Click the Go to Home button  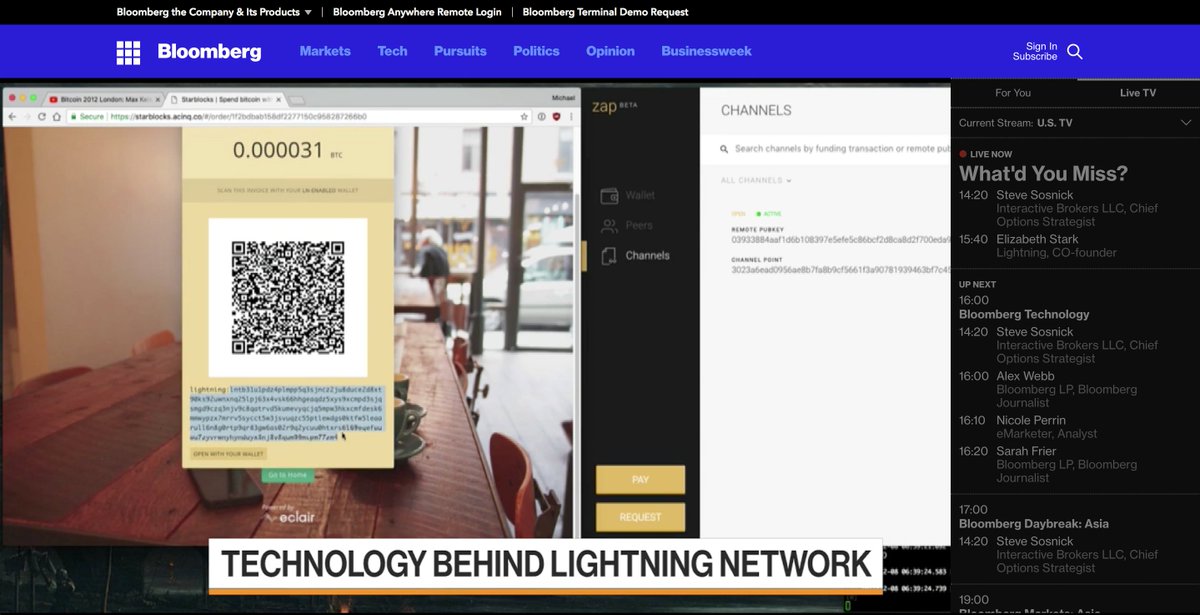click(x=288, y=475)
